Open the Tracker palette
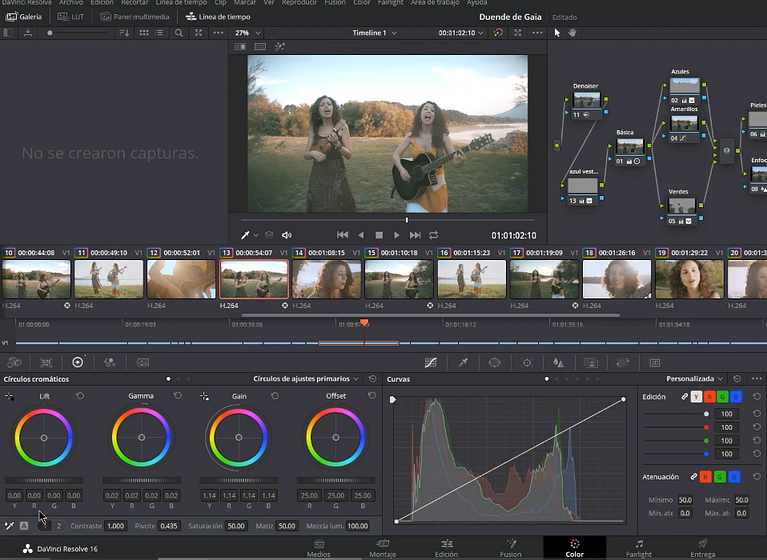The height and width of the screenshot is (560, 767). tap(527, 362)
